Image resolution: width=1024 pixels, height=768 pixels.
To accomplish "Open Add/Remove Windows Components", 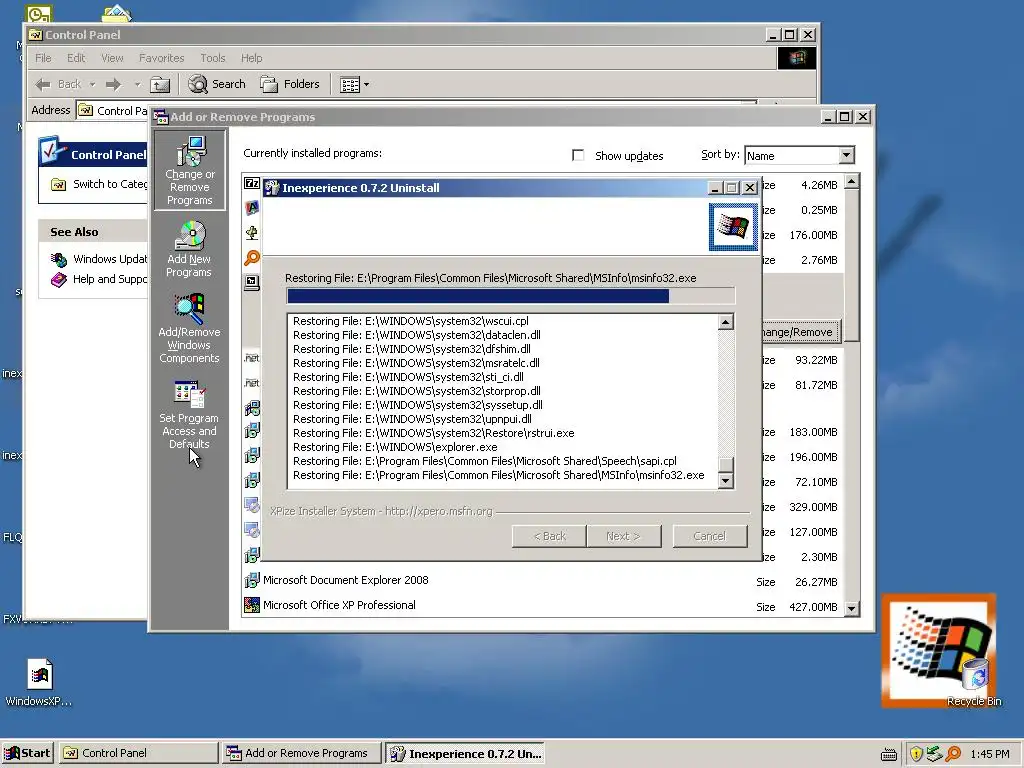I will 189,328.
